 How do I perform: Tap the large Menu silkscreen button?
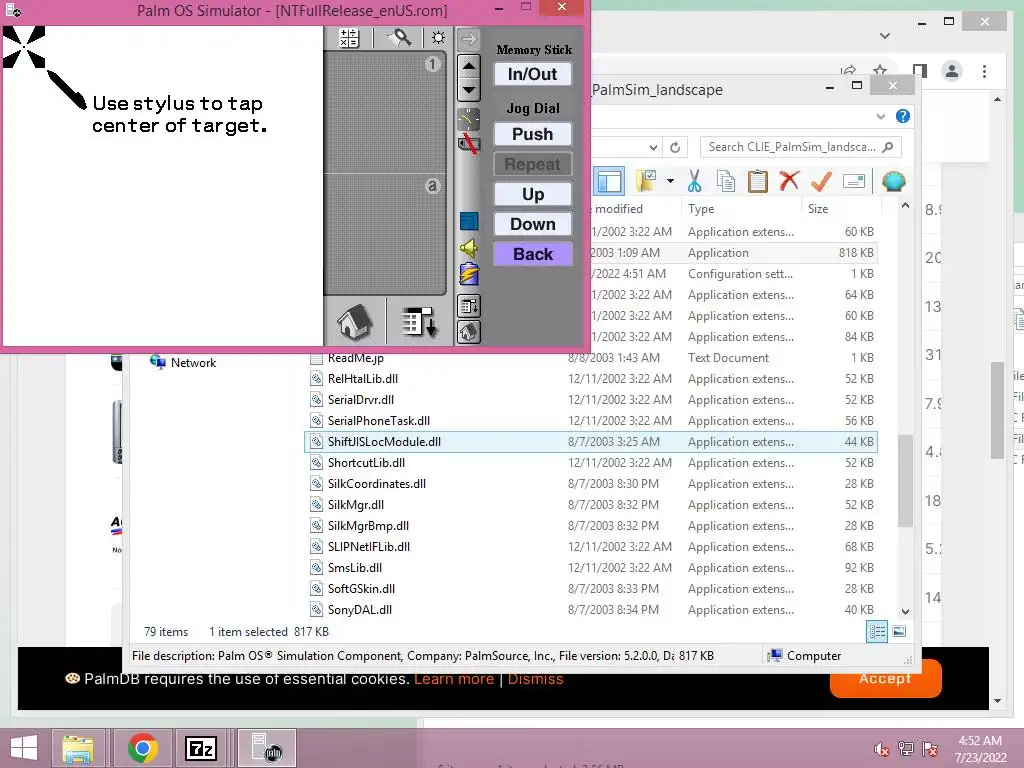tap(418, 321)
